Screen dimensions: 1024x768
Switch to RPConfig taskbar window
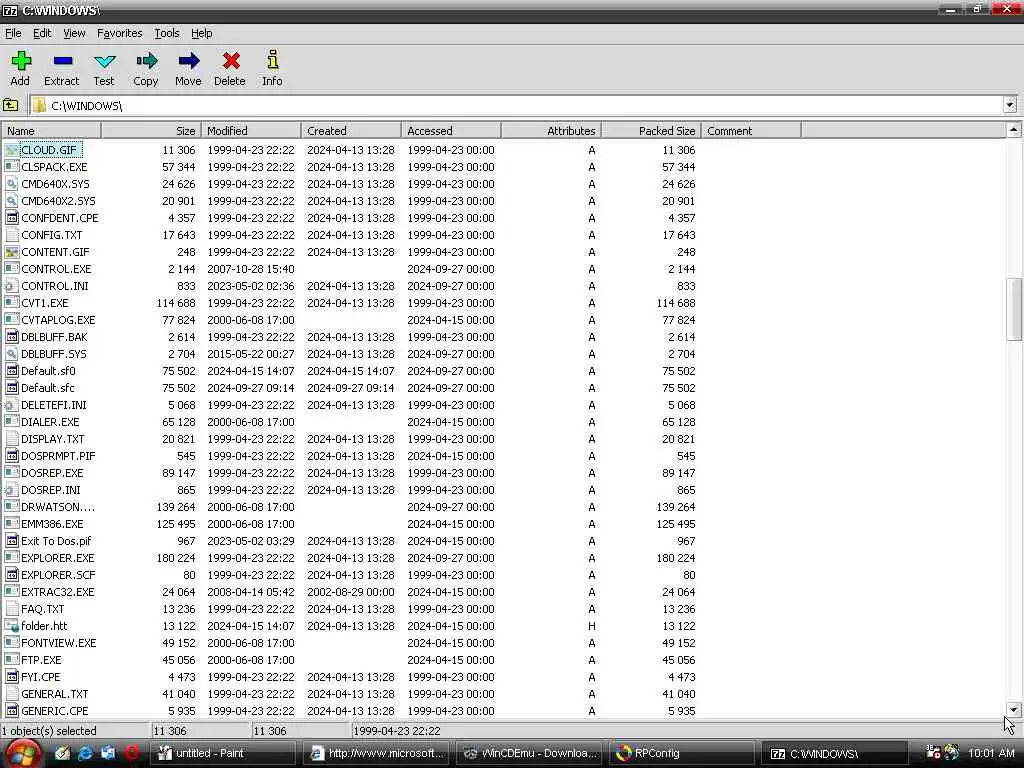682,754
